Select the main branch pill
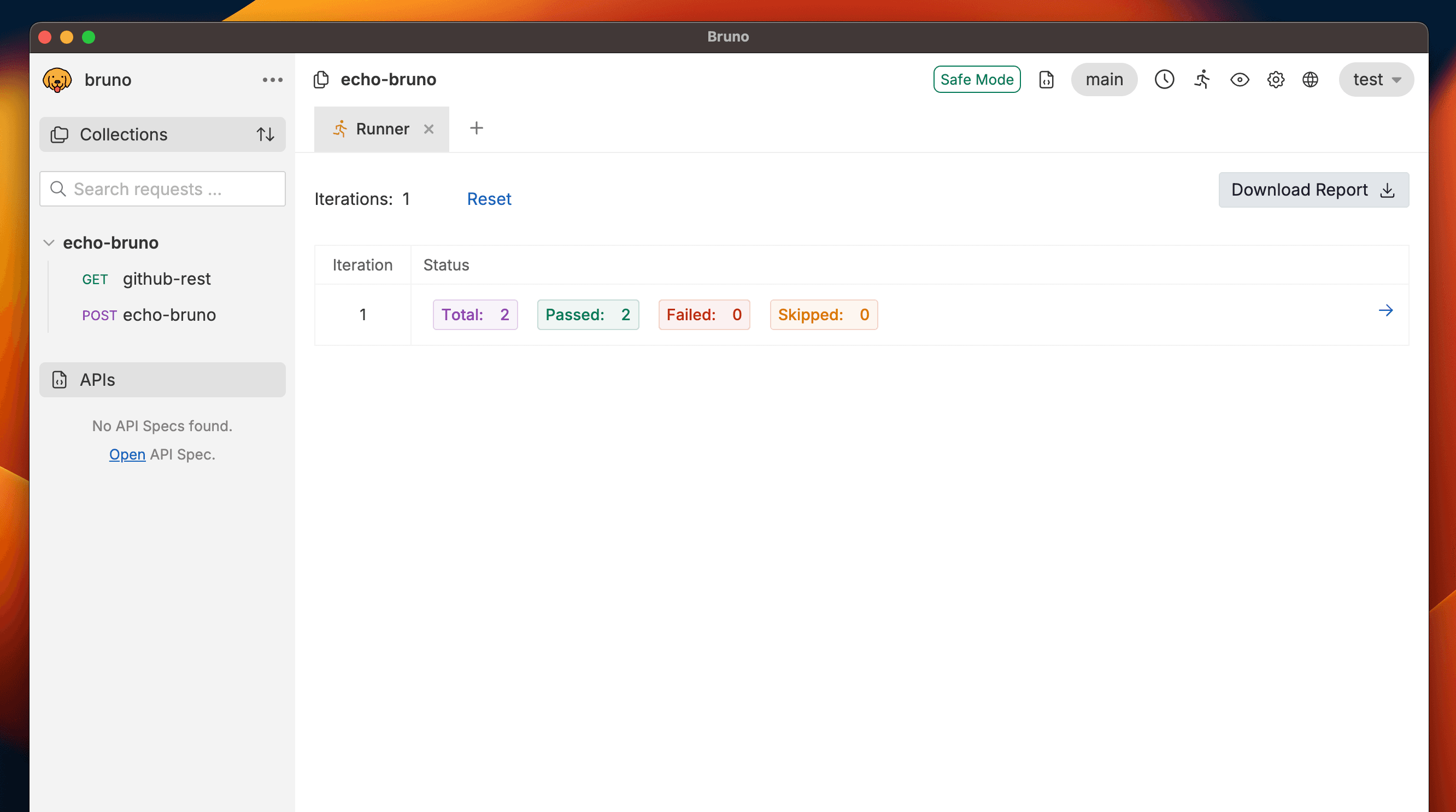Image resolution: width=1456 pixels, height=812 pixels. [x=1104, y=80]
